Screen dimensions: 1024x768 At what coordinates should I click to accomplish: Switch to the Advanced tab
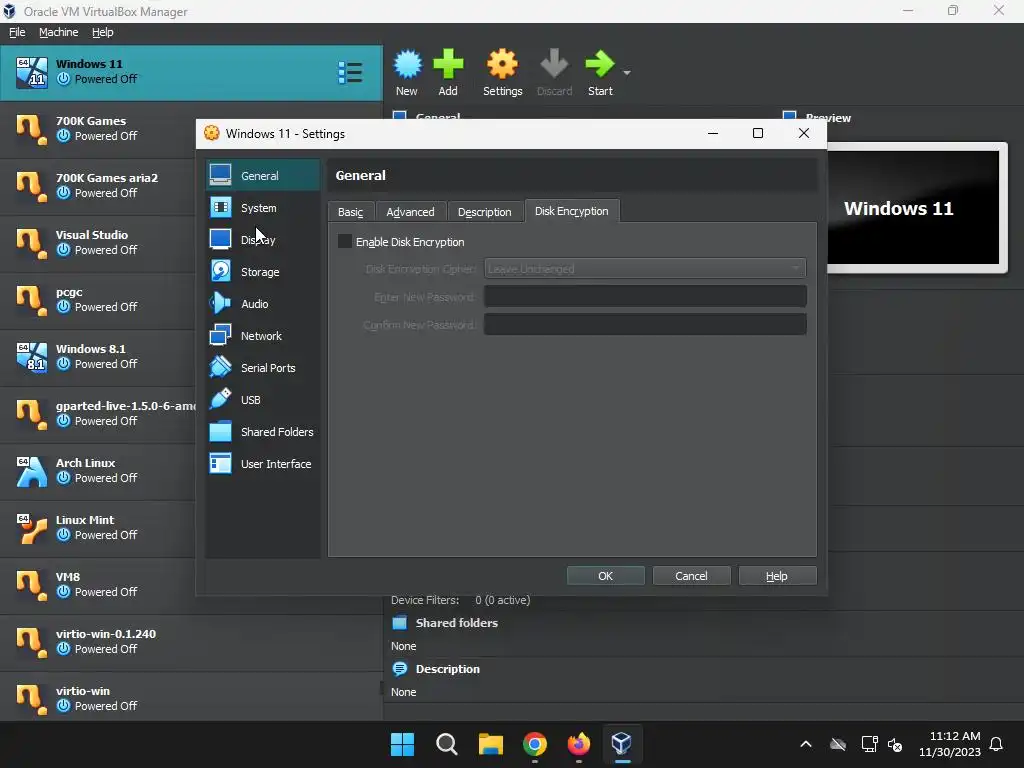pos(410,212)
